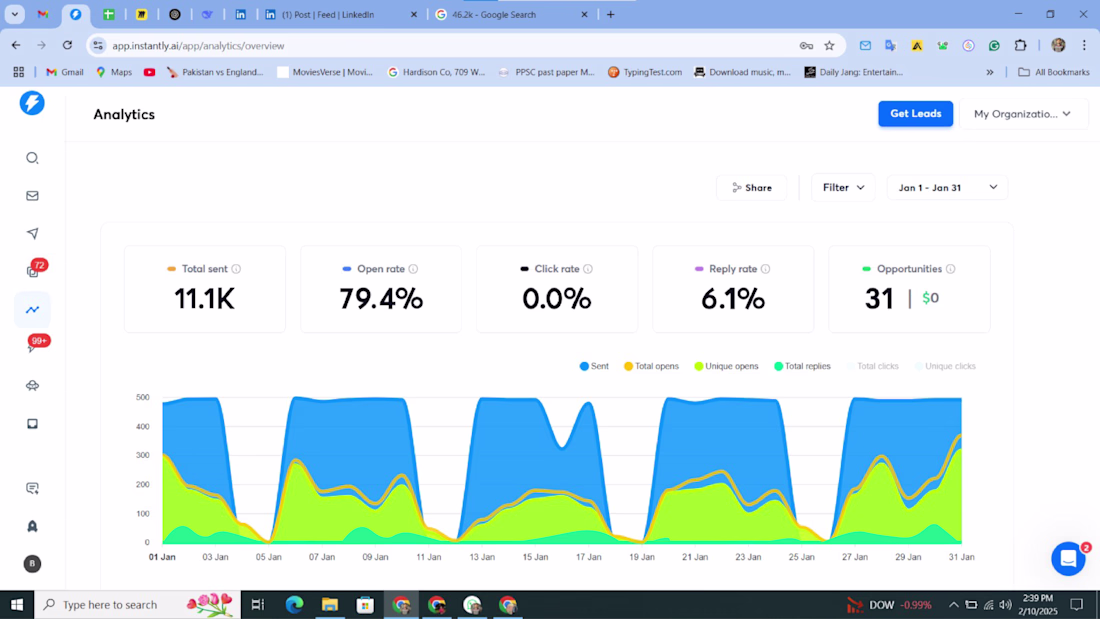Viewport: 1100px width, 619px height.
Task: Open the Filter dropdown
Action: click(x=843, y=187)
